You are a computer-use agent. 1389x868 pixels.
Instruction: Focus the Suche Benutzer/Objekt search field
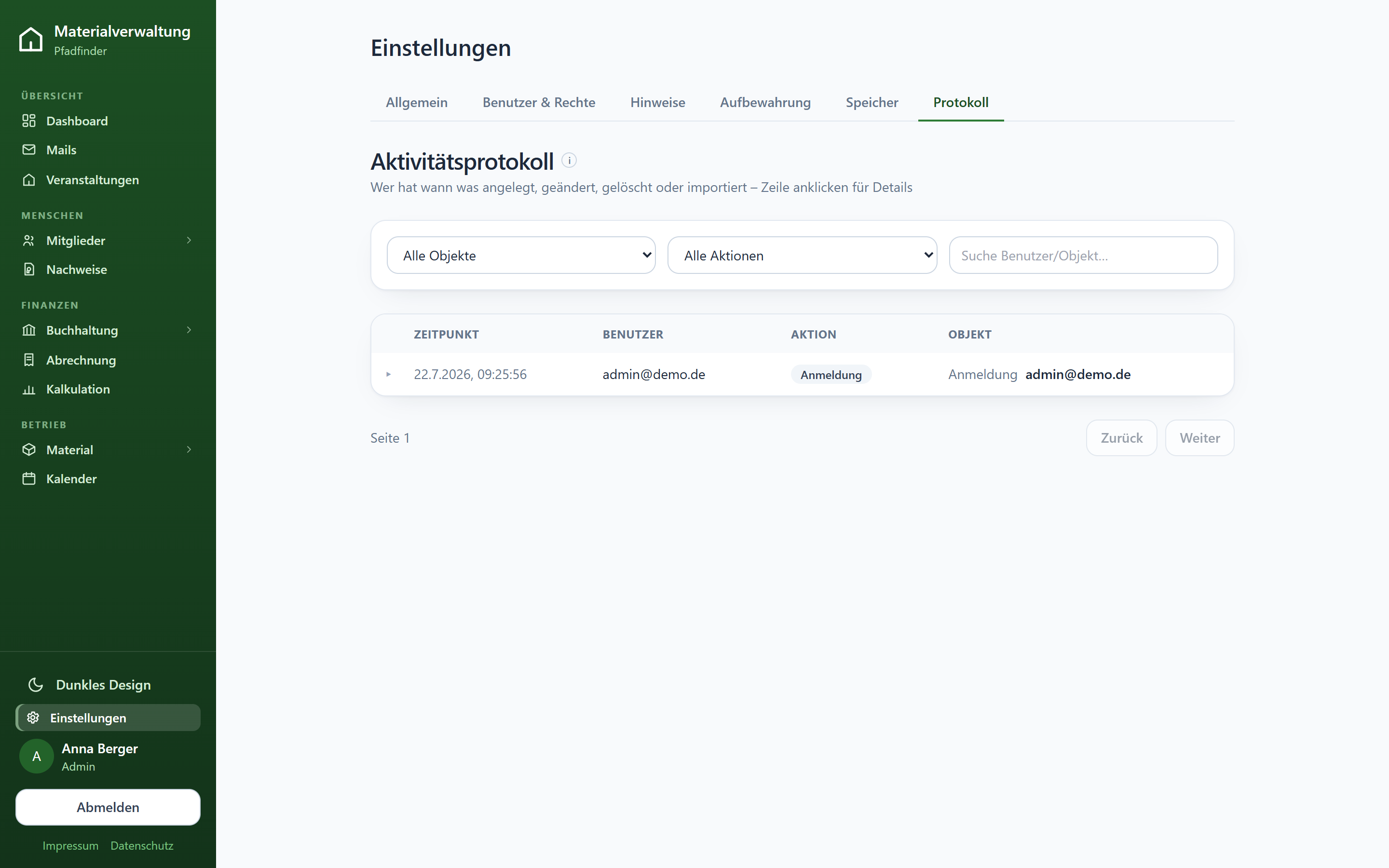click(x=1083, y=256)
